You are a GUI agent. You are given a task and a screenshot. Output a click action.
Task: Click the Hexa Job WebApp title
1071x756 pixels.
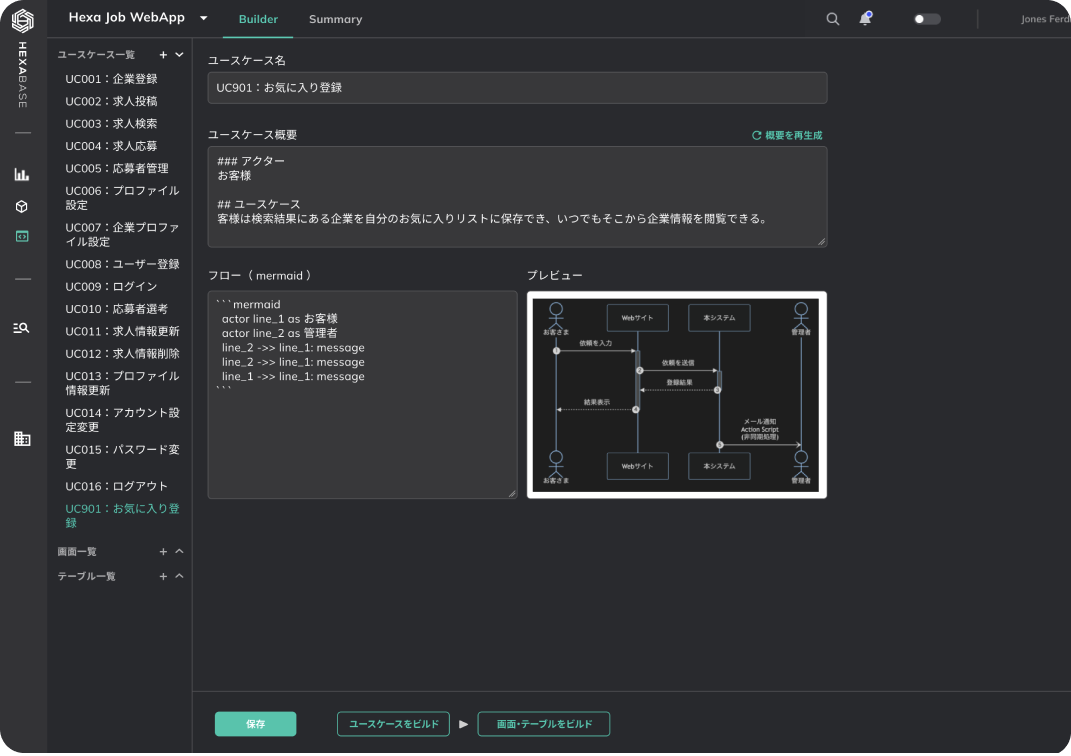point(126,18)
